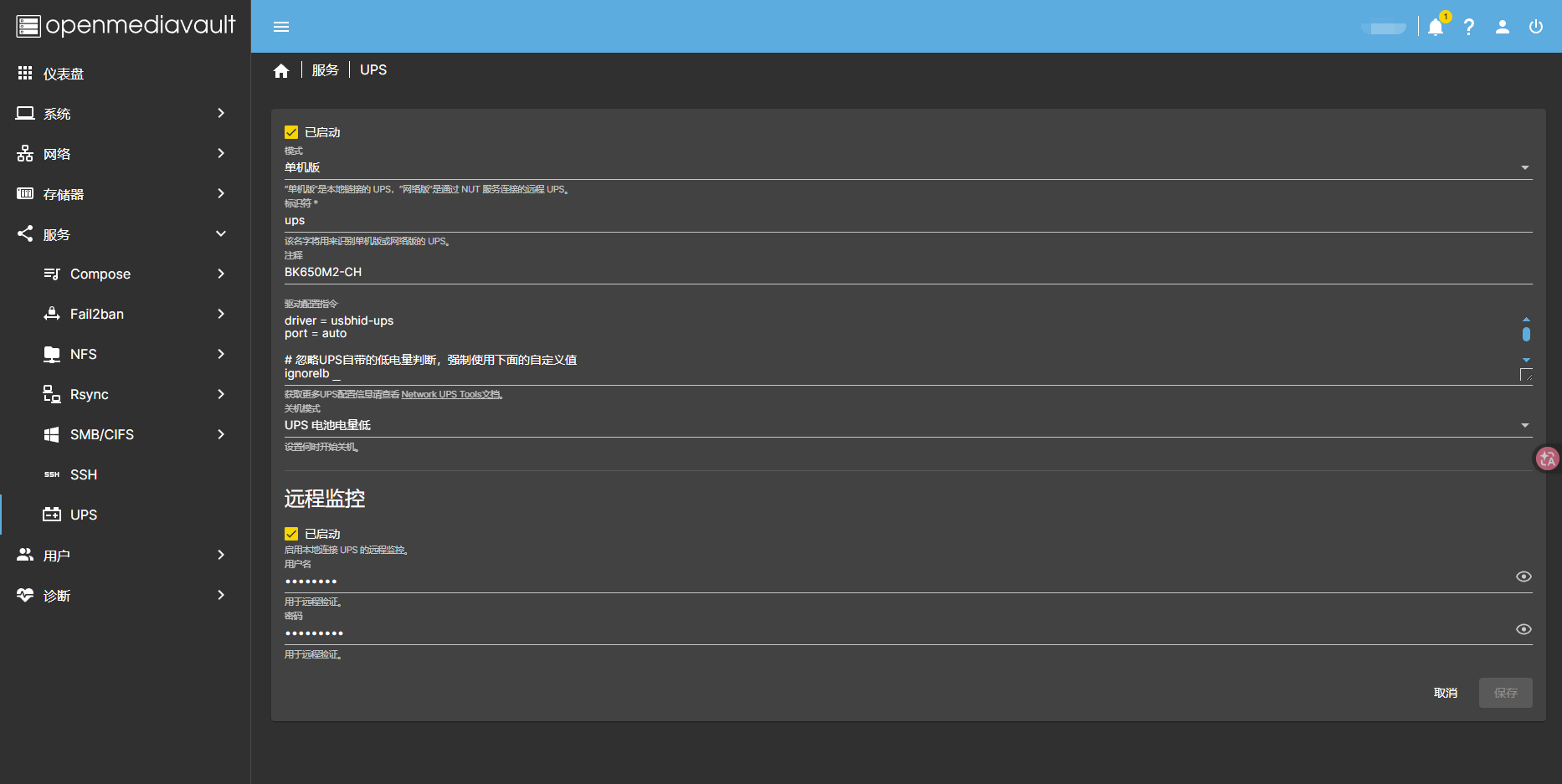
Task: Open the SSH service page
Action: 126,474
